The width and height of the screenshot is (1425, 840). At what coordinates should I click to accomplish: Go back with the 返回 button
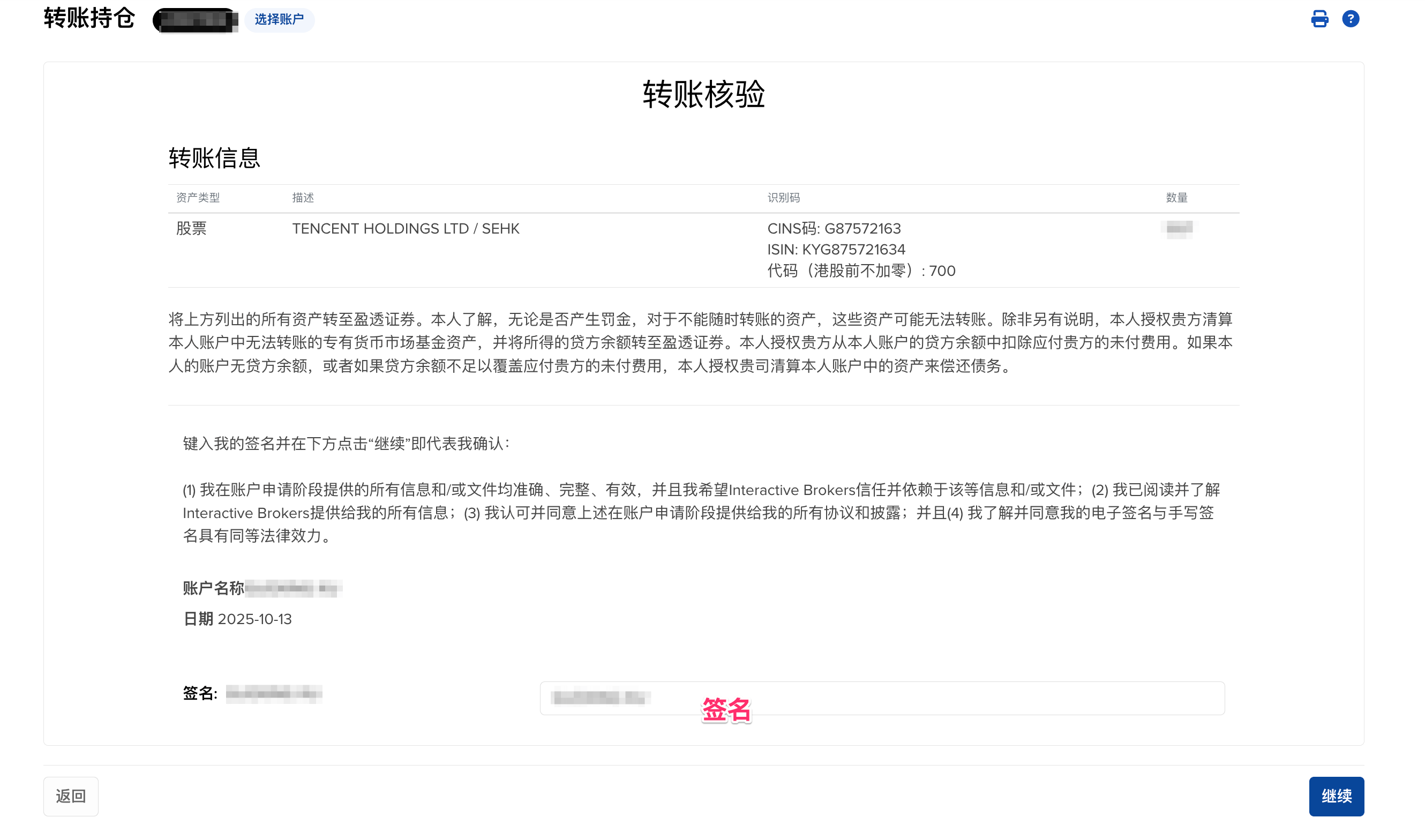[71, 796]
